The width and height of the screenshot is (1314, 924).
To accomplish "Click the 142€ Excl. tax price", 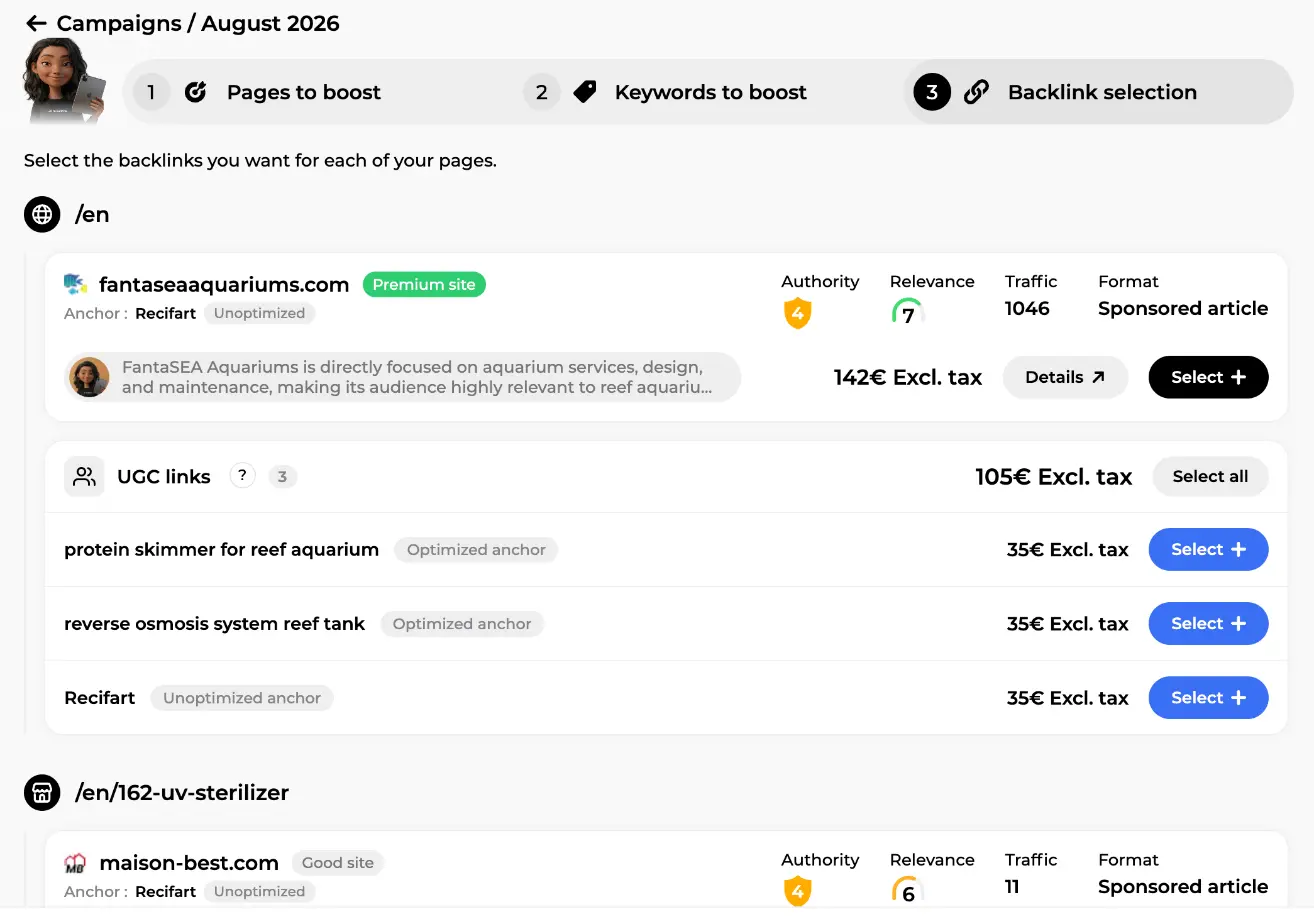I will point(908,377).
